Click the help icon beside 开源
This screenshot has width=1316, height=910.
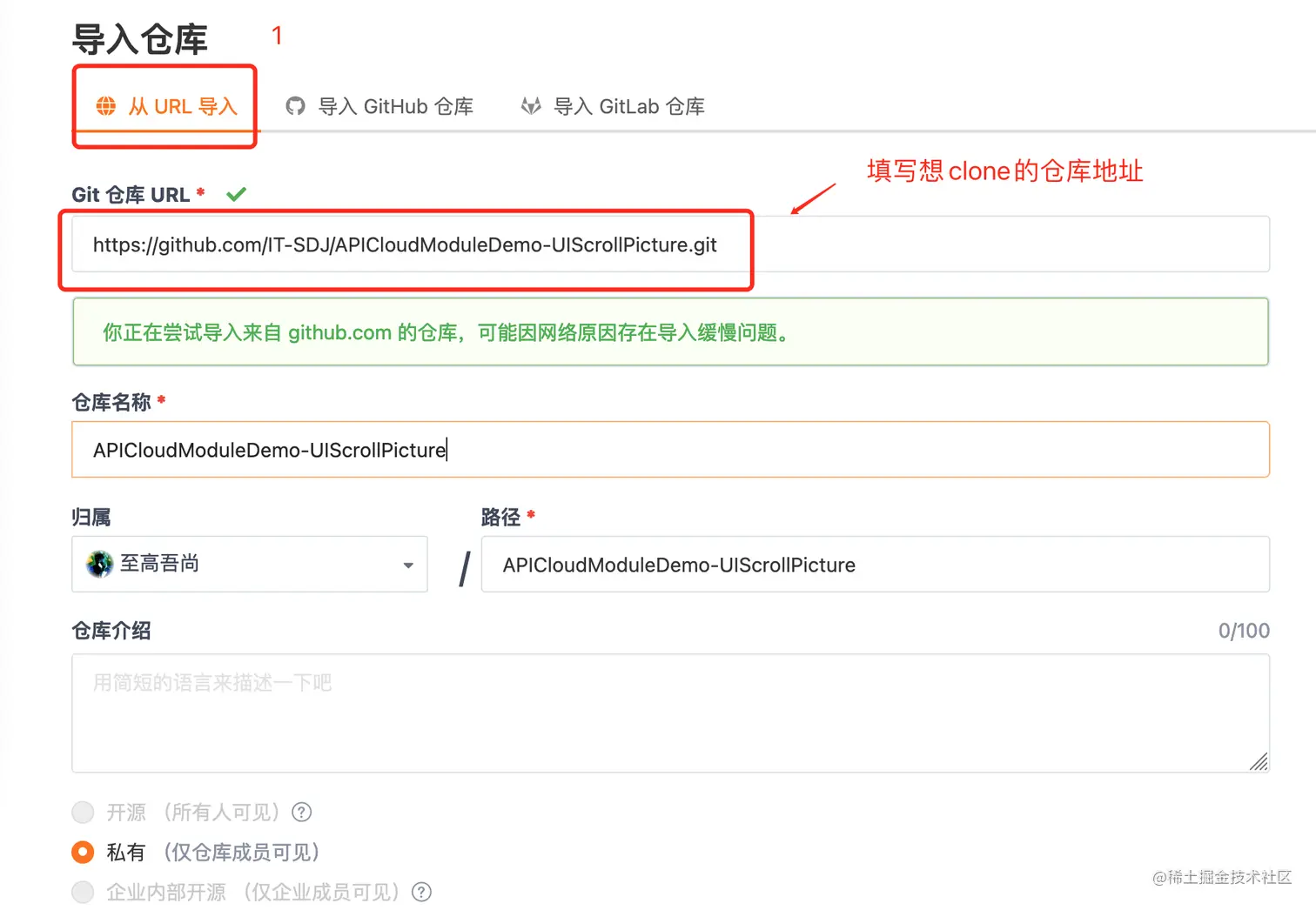click(x=301, y=813)
